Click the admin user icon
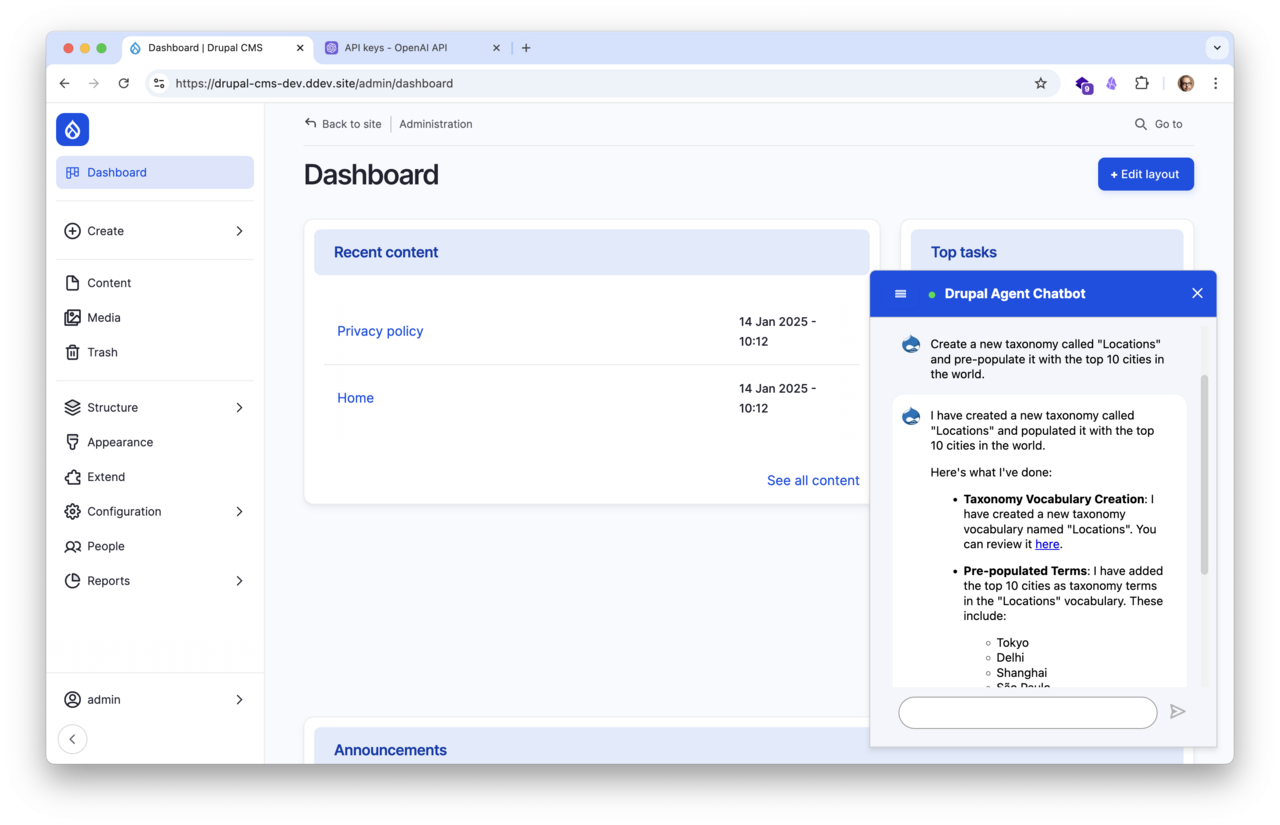Viewport: 1280px width, 825px height. pos(72,700)
